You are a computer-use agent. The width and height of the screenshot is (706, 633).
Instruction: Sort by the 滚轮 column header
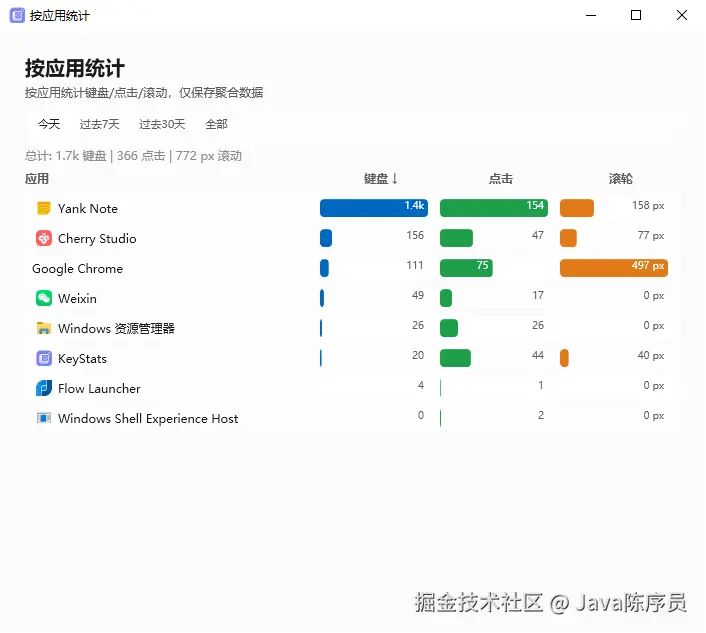620,179
